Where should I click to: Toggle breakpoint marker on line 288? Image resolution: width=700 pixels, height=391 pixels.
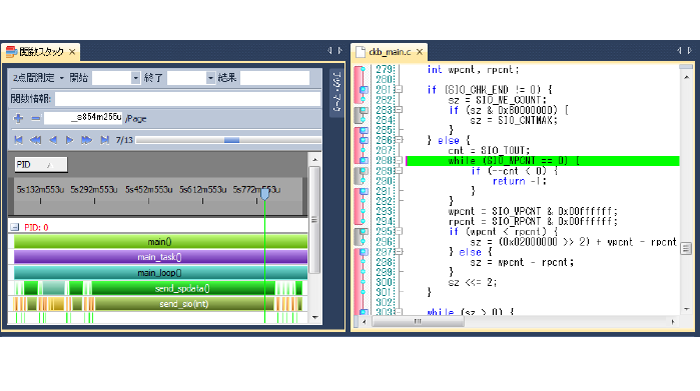pyautogui.click(x=364, y=160)
